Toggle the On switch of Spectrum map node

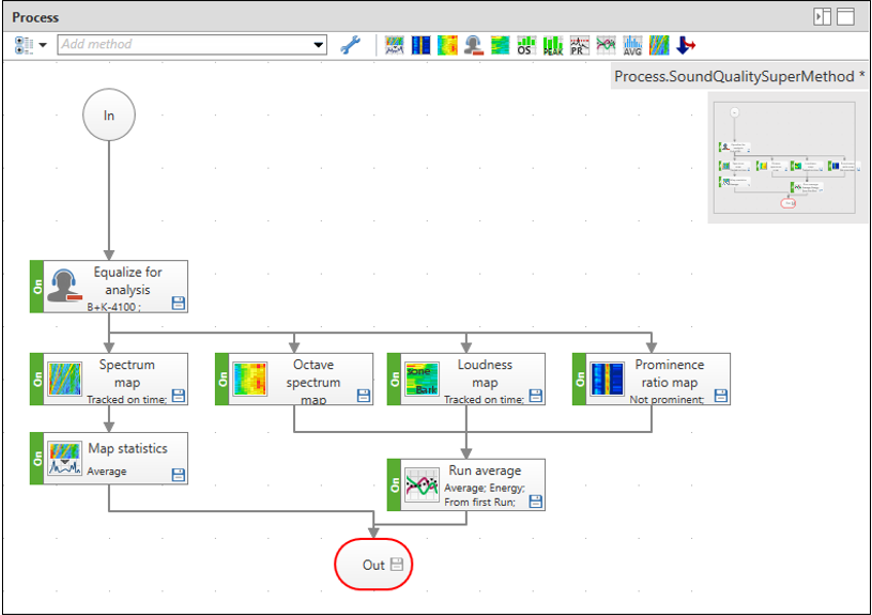tap(37, 379)
